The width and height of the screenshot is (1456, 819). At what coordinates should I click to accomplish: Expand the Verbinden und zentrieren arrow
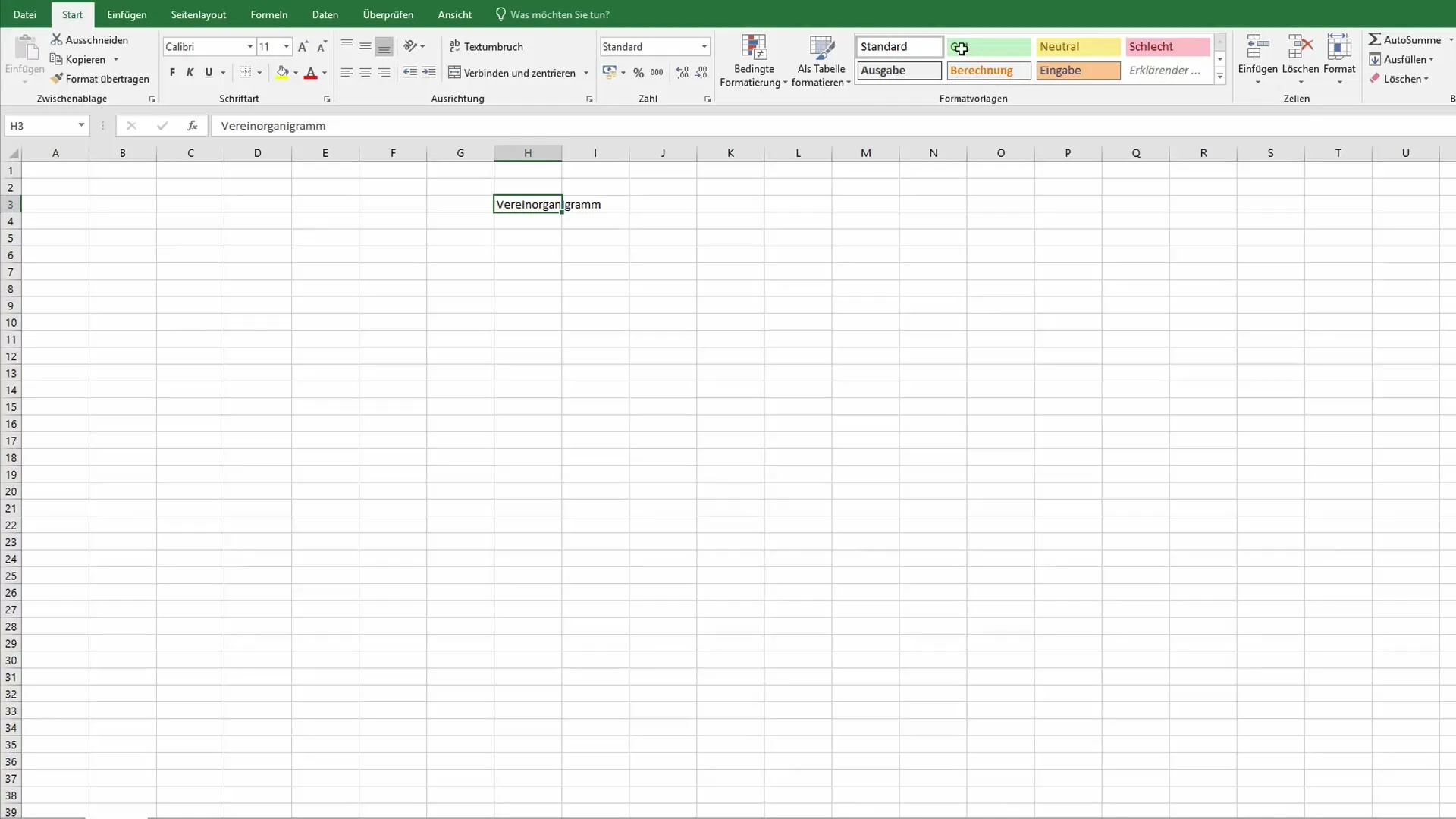click(586, 73)
